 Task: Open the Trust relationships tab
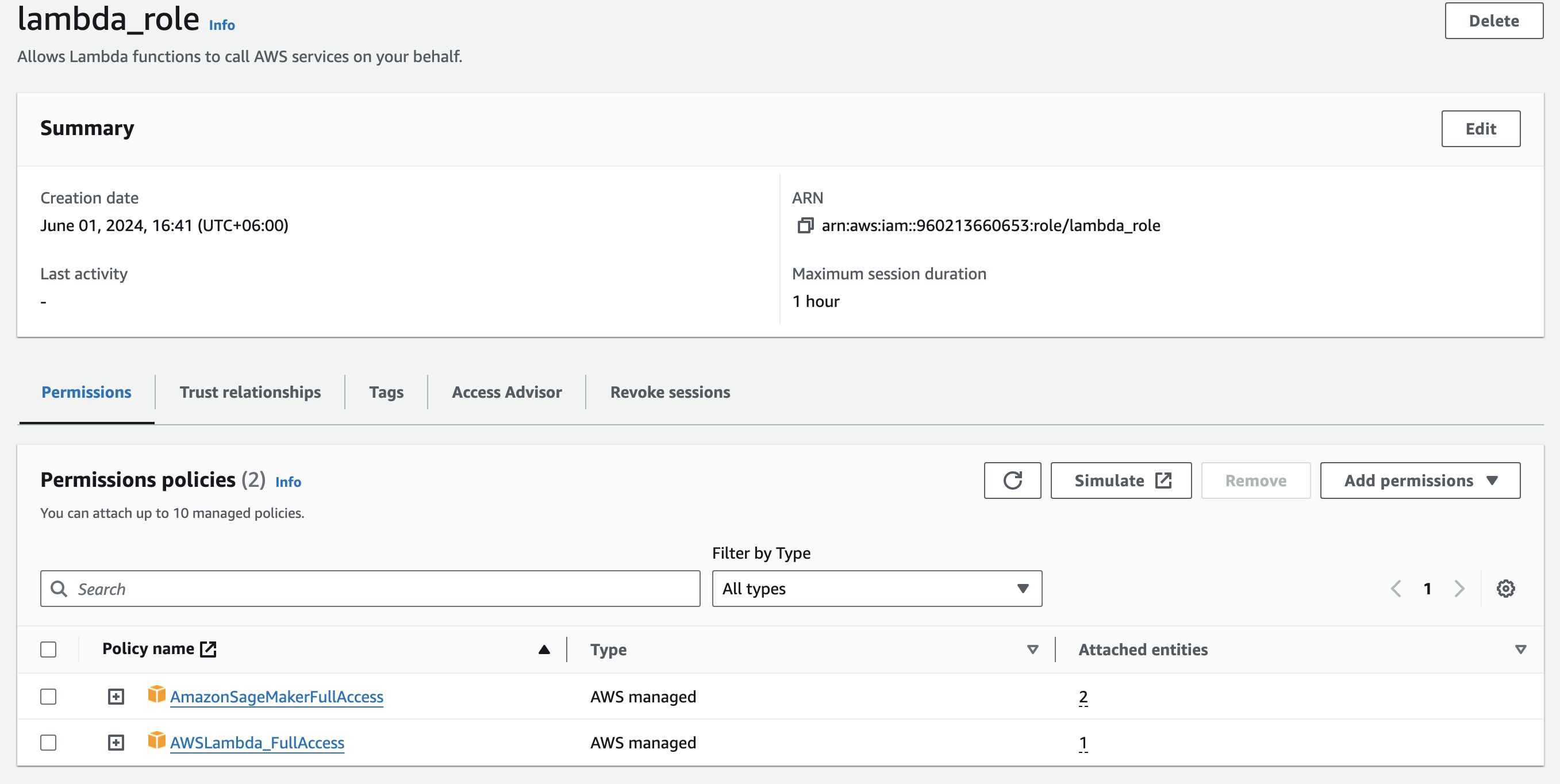[250, 393]
